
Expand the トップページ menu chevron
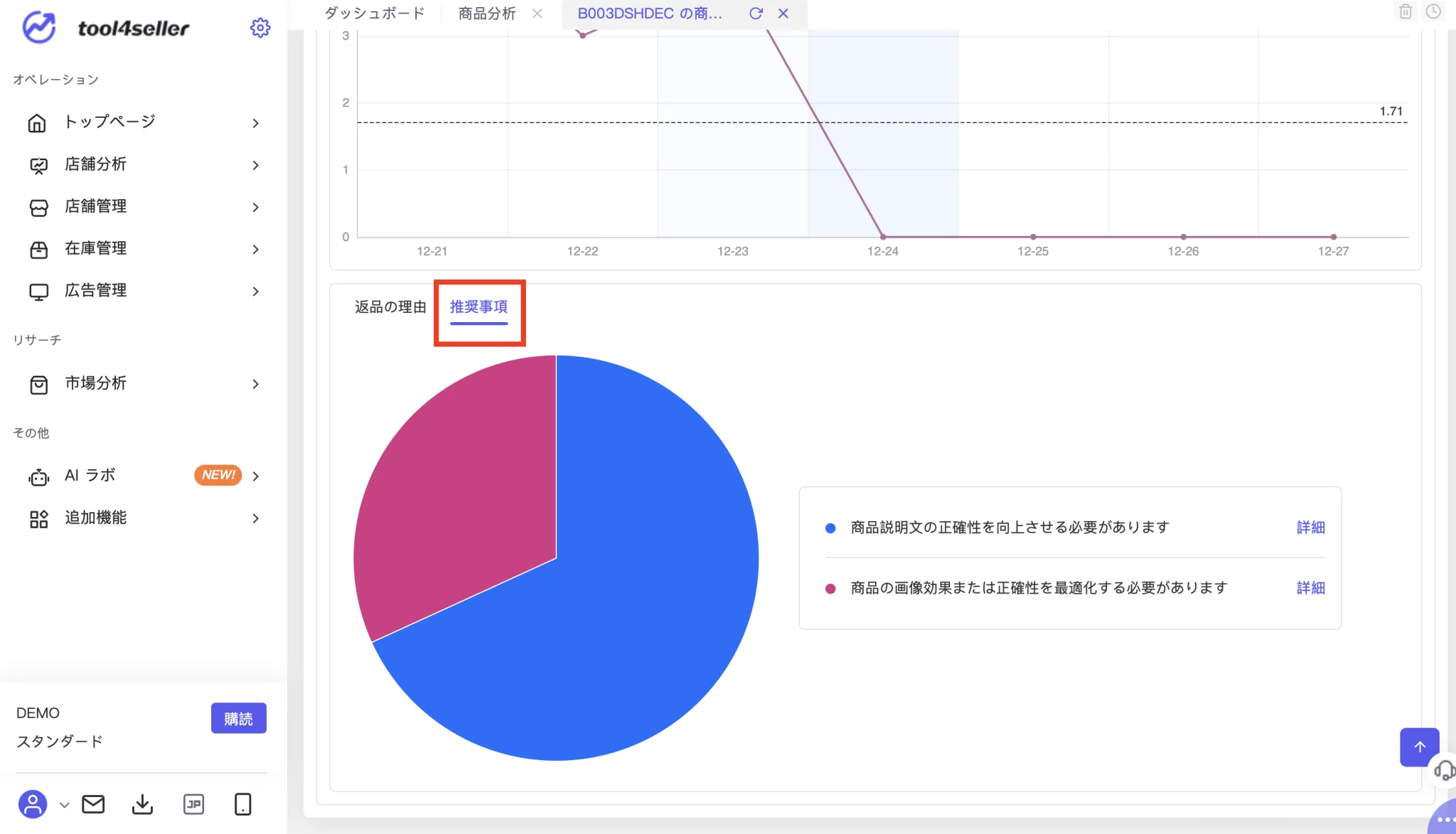point(256,123)
